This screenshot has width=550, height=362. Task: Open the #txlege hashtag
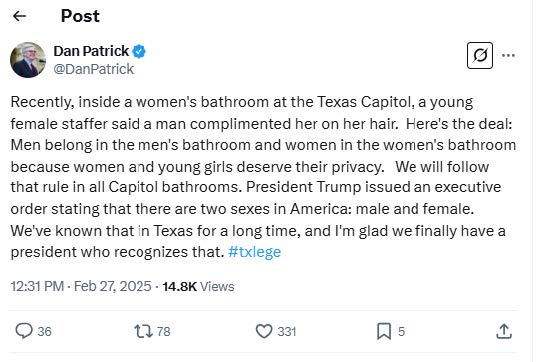[254, 252]
